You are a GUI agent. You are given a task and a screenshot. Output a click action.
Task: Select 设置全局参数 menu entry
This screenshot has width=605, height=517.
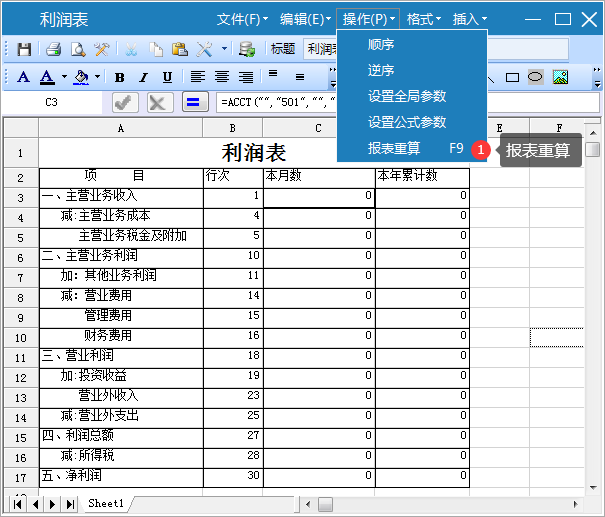click(x=412, y=96)
